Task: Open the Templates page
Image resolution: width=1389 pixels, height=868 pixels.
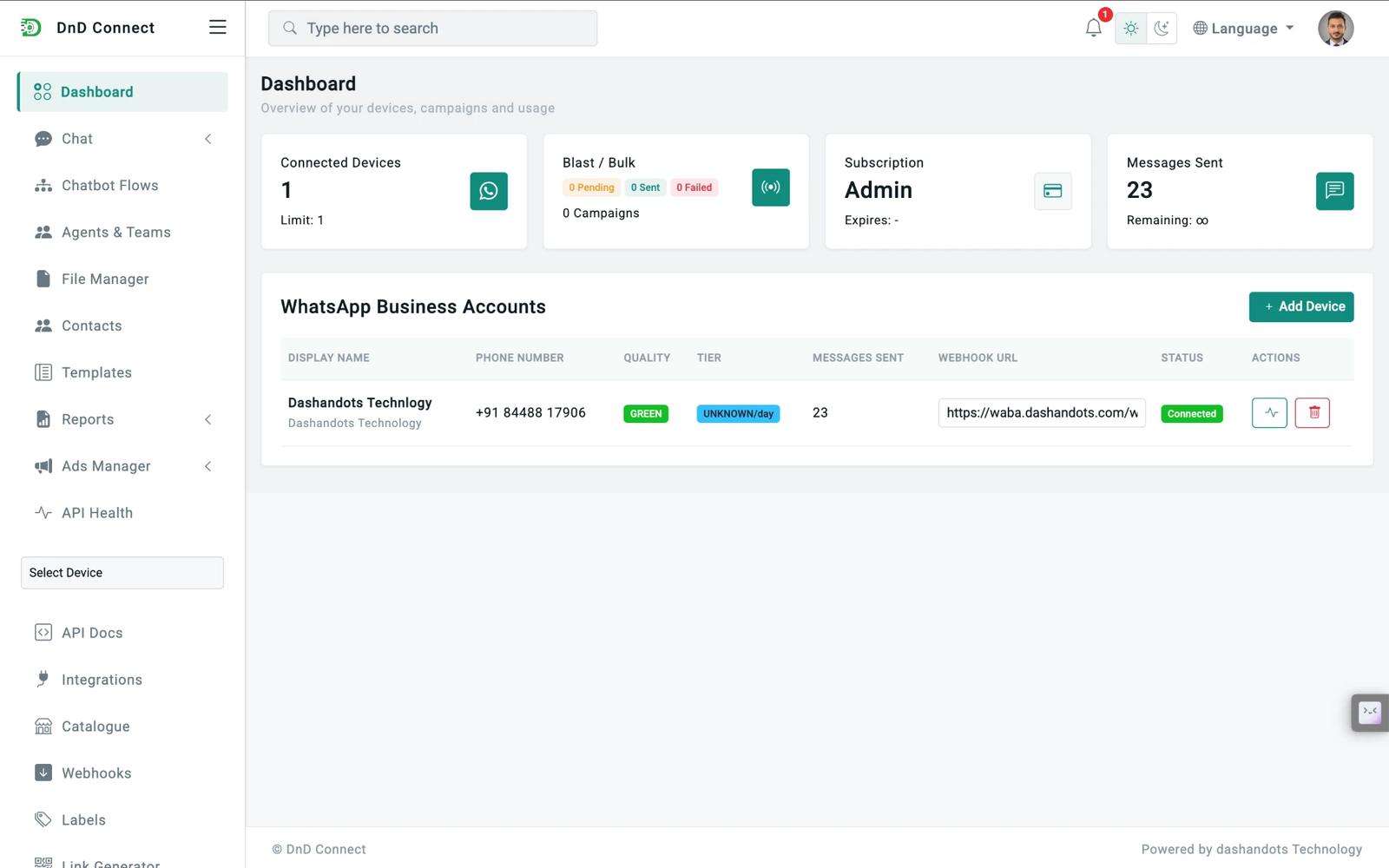Action: coord(122,373)
